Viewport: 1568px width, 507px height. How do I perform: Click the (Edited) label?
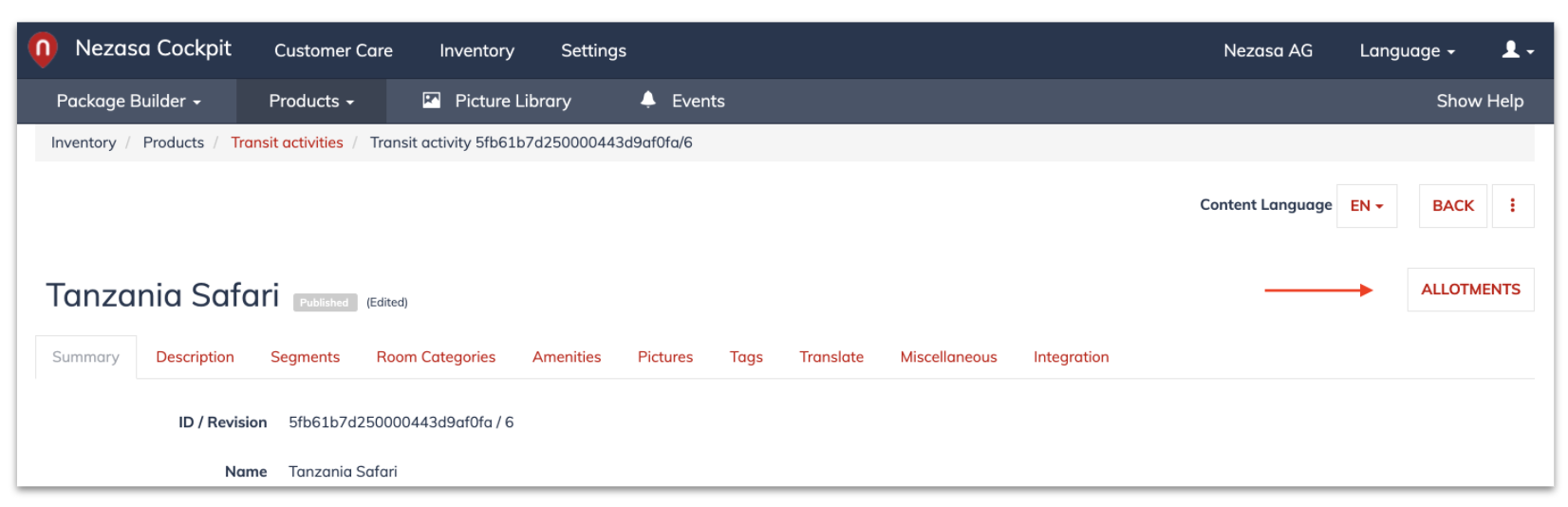387,303
